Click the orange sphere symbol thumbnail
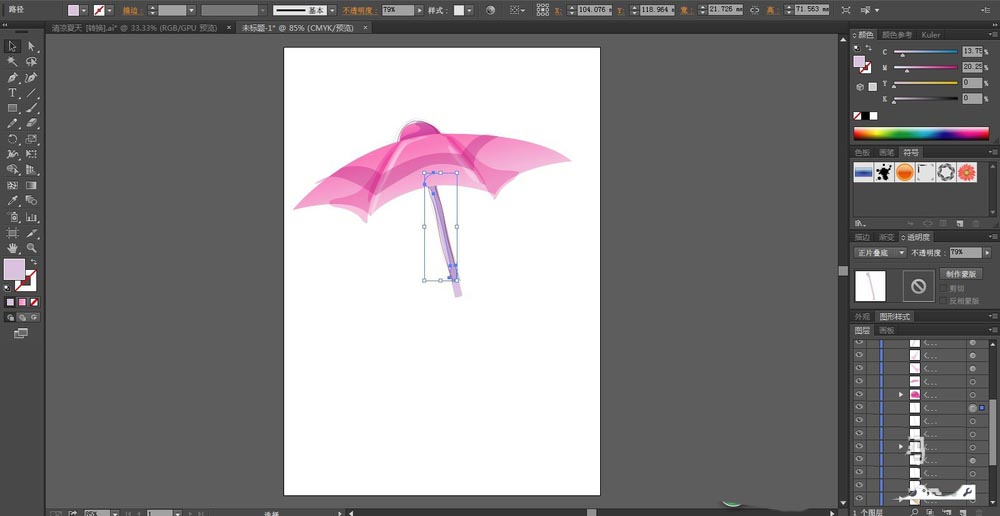This screenshot has height=516, width=1000. click(x=904, y=172)
